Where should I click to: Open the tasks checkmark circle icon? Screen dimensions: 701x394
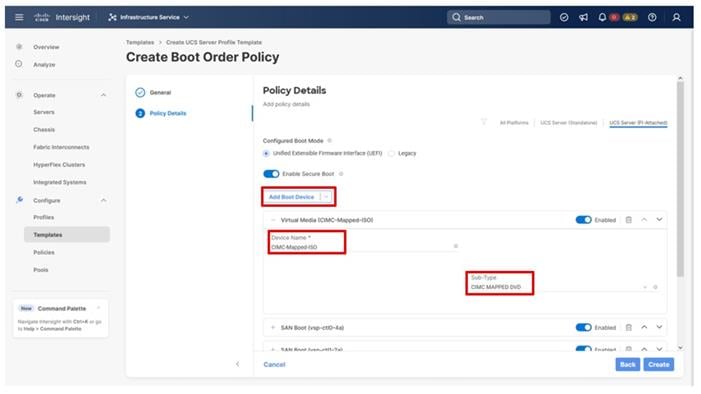[564, 17]
